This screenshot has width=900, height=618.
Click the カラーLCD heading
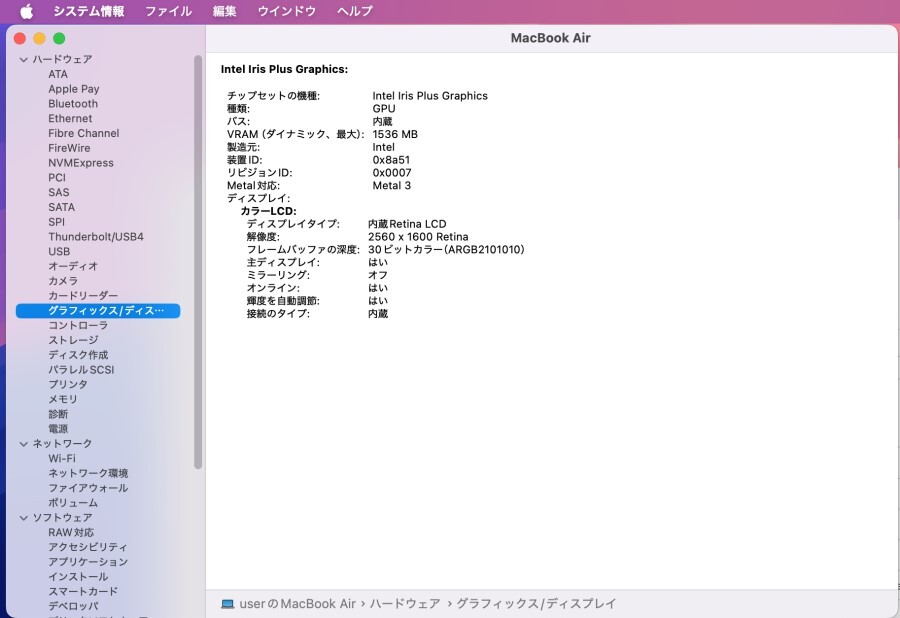tap(268, 211)
